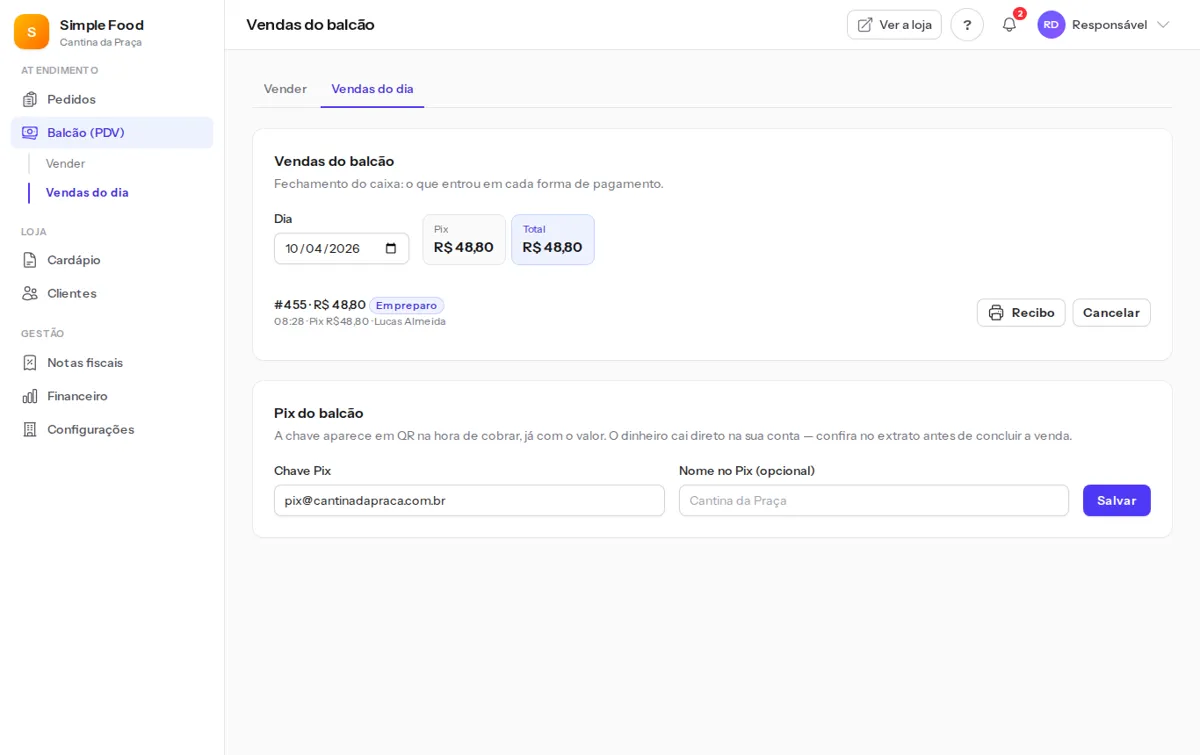Click the 'Pix do balcão' section heading
This screenshot has height=755, width=1200.
(319, 413)
